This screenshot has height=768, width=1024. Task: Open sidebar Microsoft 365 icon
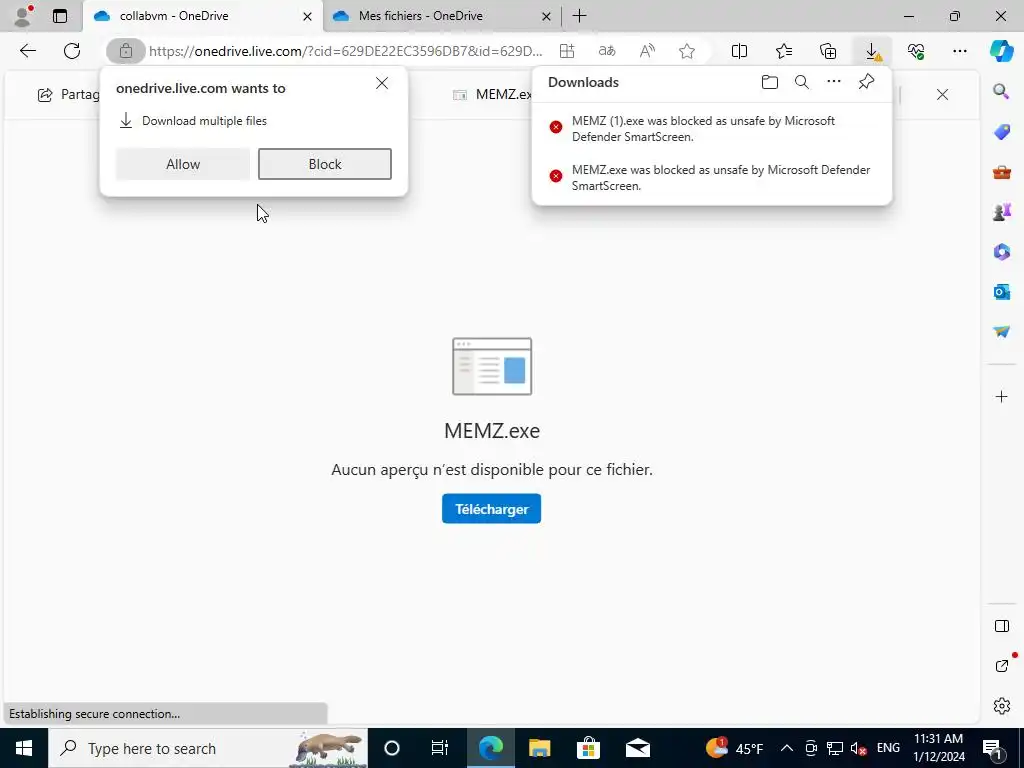coord(1001,251)
